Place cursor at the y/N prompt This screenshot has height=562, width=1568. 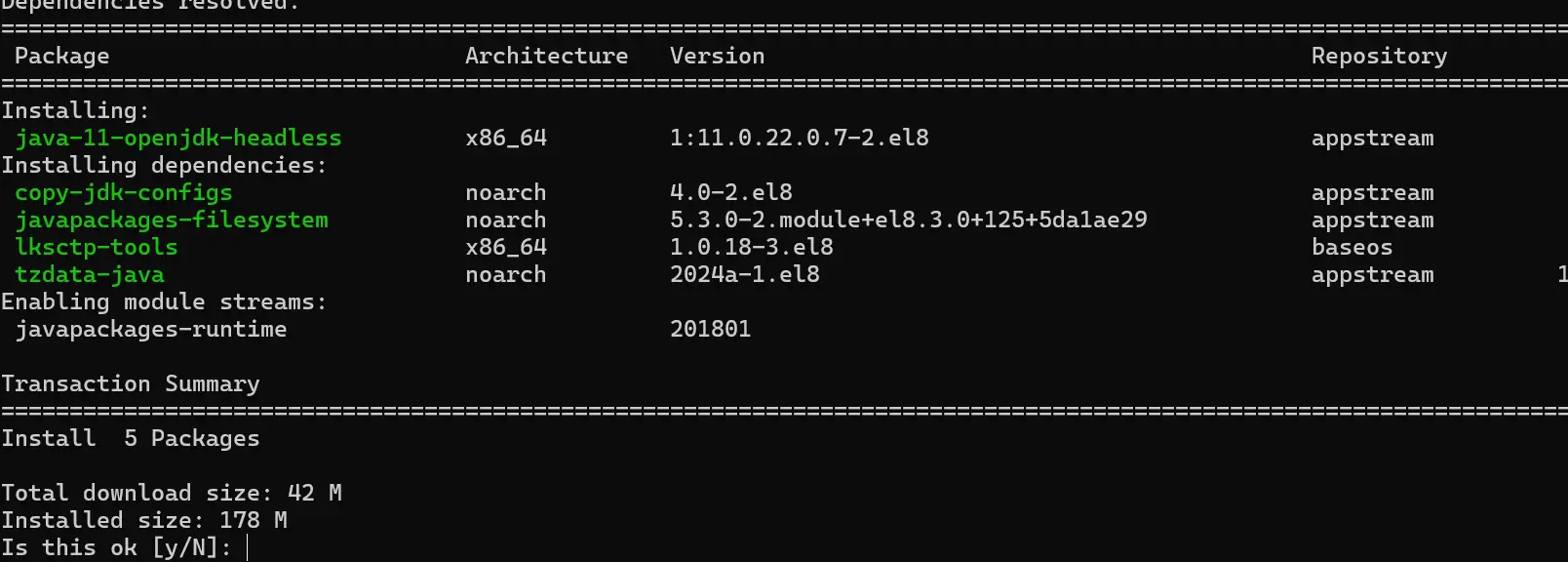point(248,548)
